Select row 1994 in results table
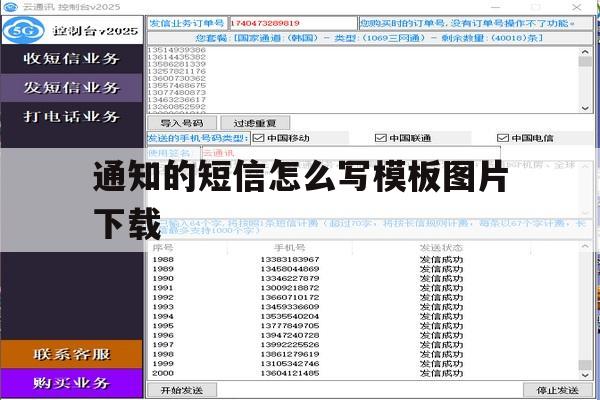Screen dimensions: 600x400 (x=363, y=317)
